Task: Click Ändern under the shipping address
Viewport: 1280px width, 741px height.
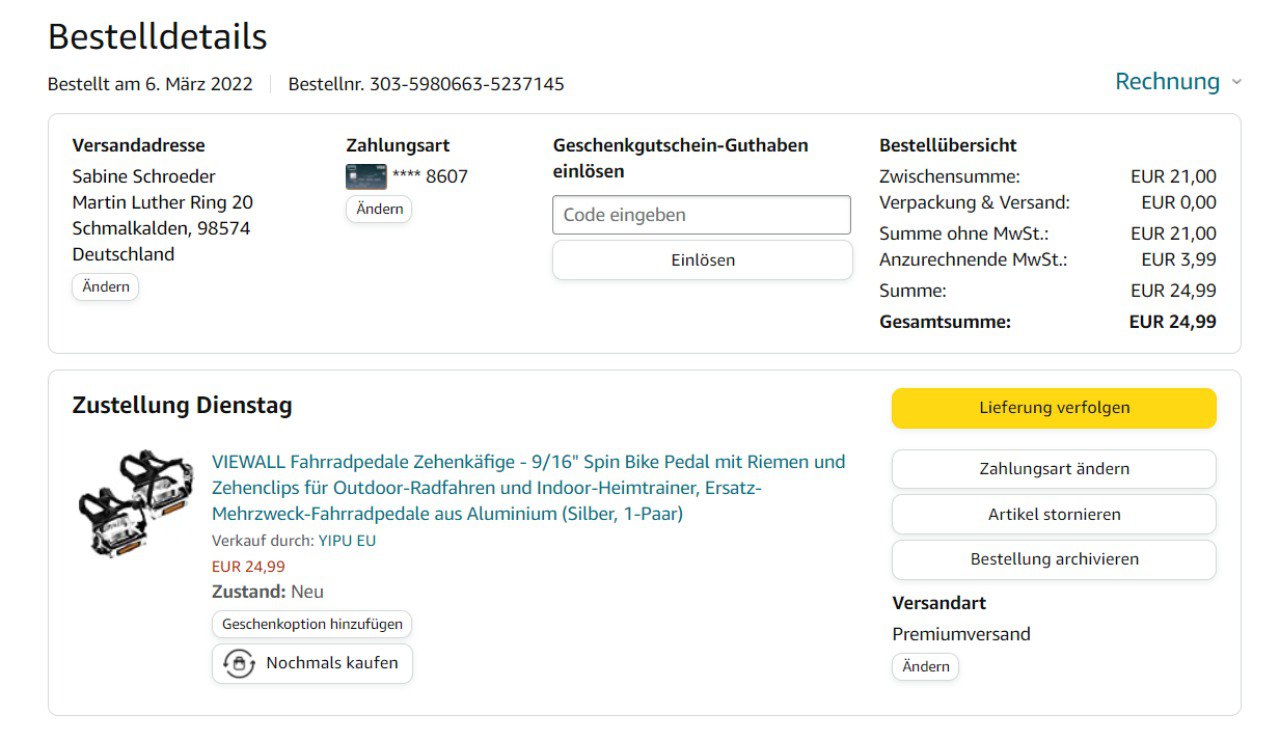Action: click(x=105, y=287)
